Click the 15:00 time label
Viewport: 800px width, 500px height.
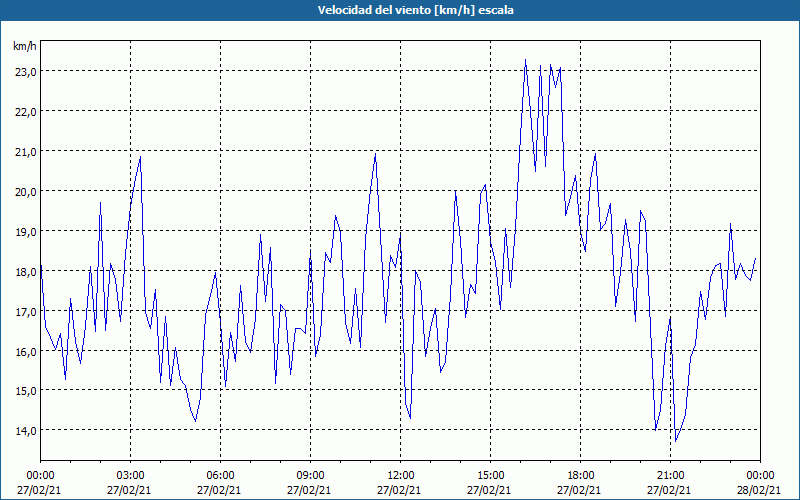click(490, 476)
